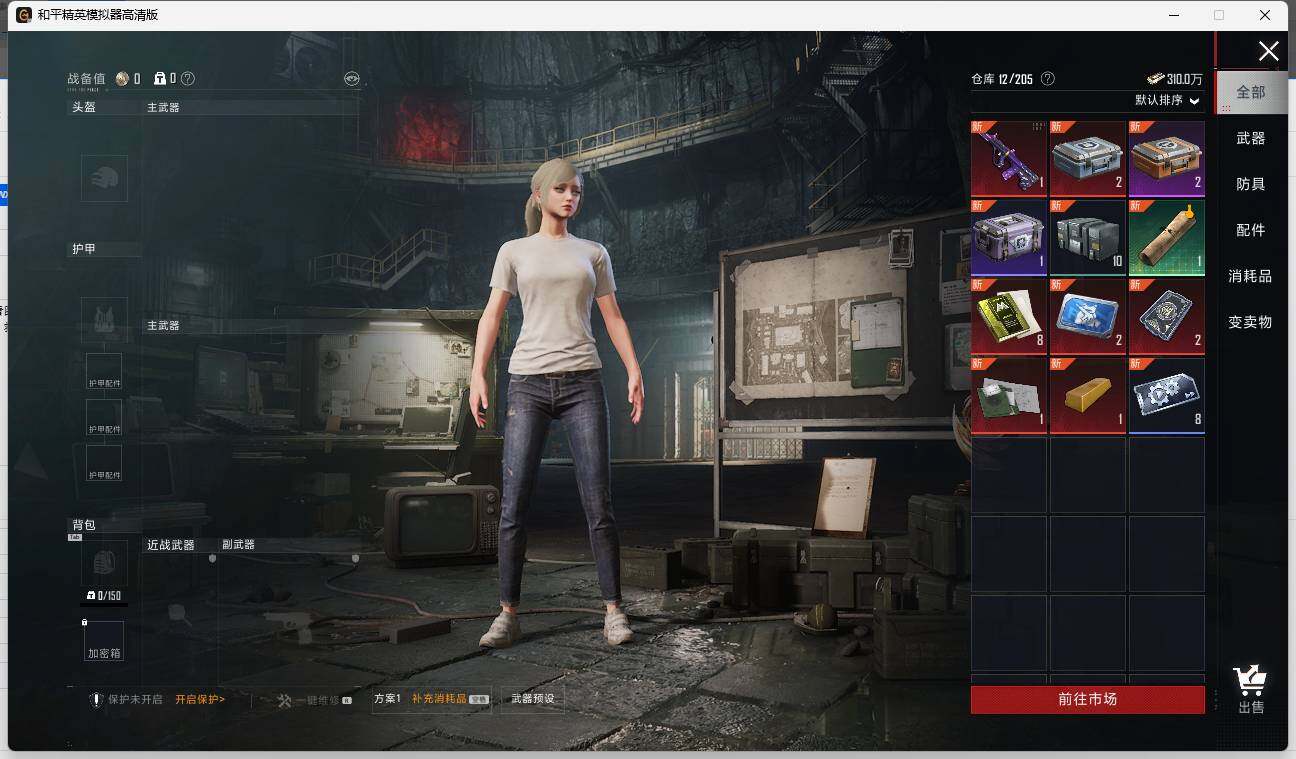The image size is (1296, 759).
Task: Click the 头盔 helmet section label
Action: click(x=84, y=107)
